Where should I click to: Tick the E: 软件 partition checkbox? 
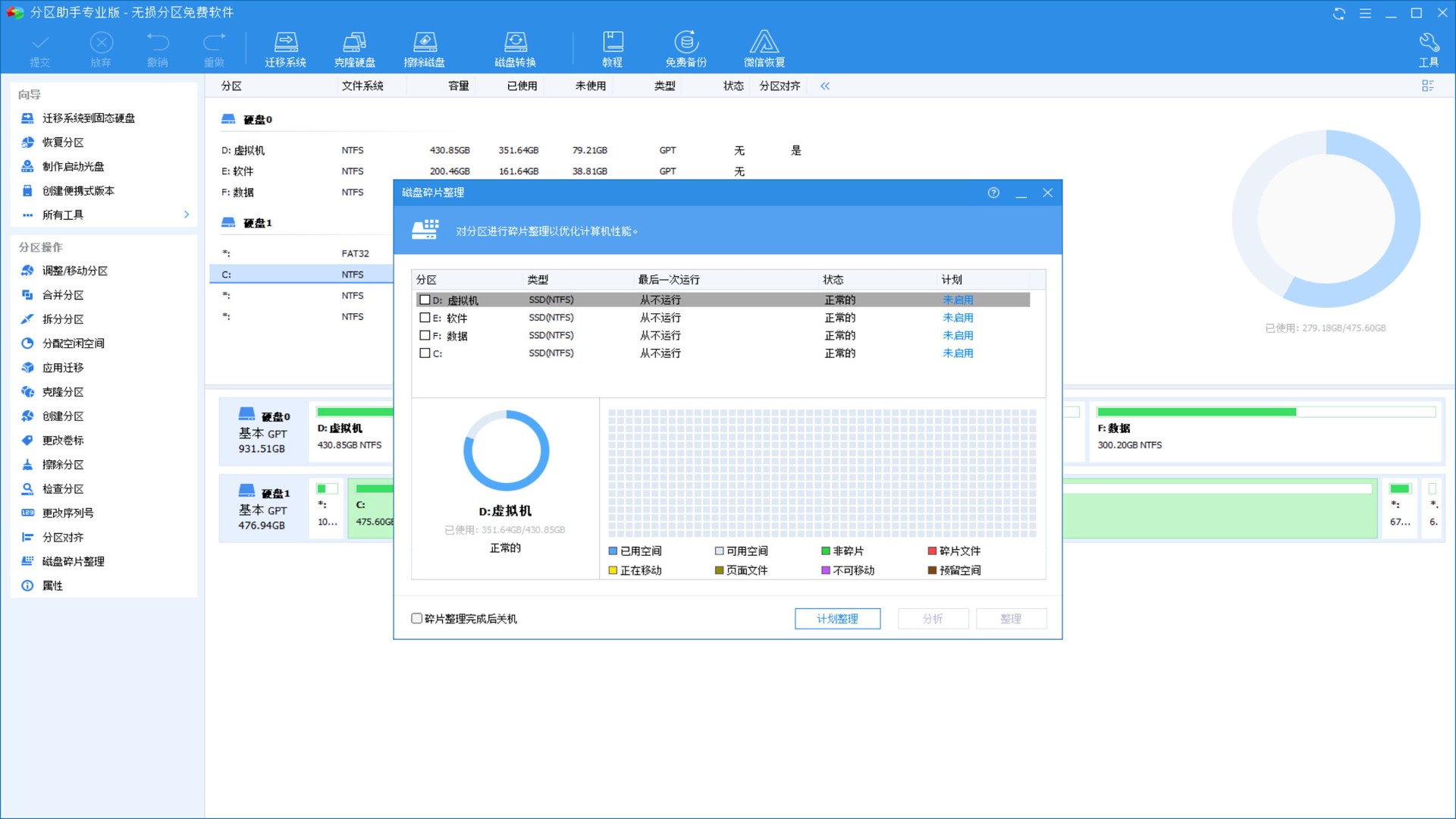pos(425,318)
